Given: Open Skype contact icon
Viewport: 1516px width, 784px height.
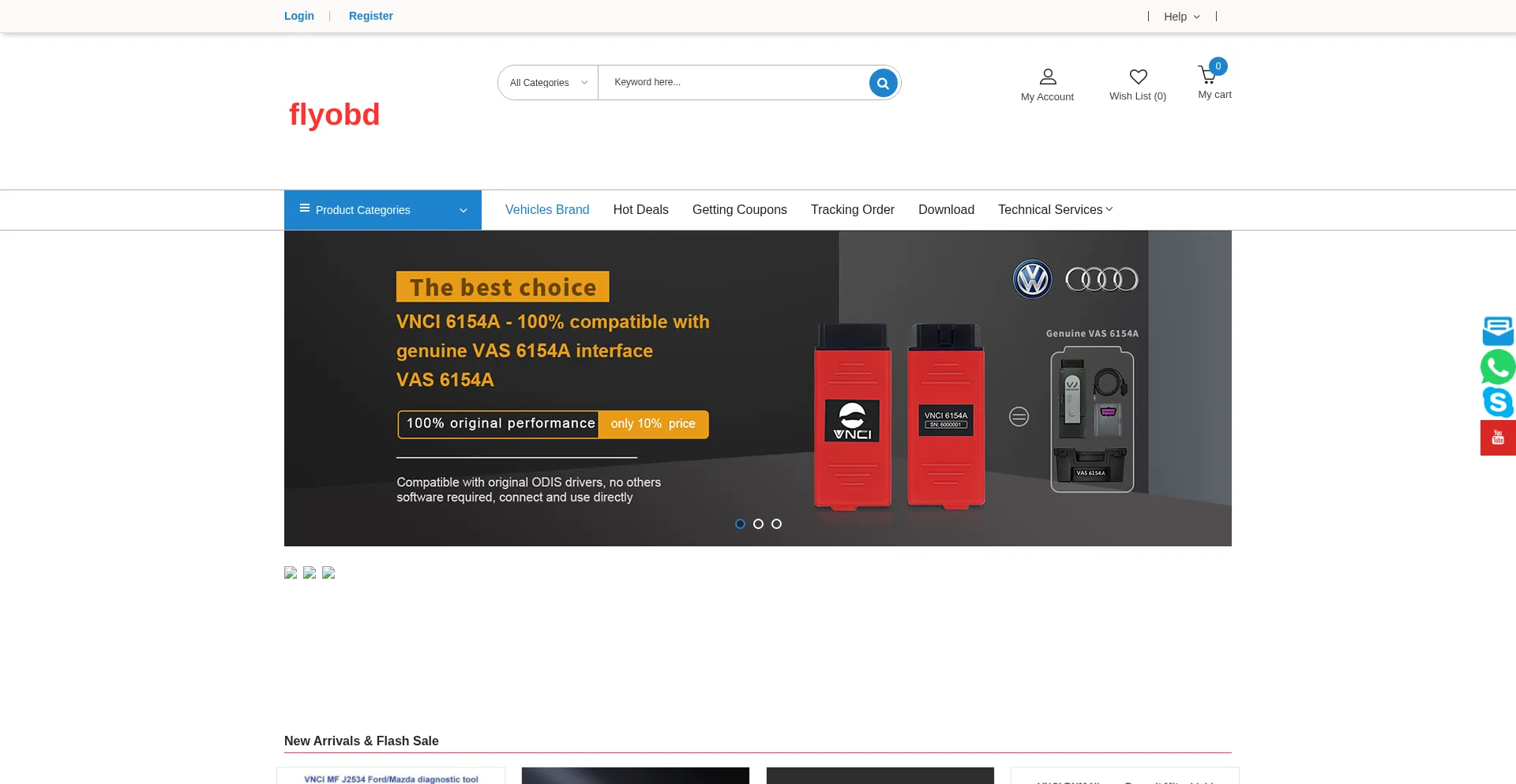Looking at the screenshot, I should (1498, 402).
